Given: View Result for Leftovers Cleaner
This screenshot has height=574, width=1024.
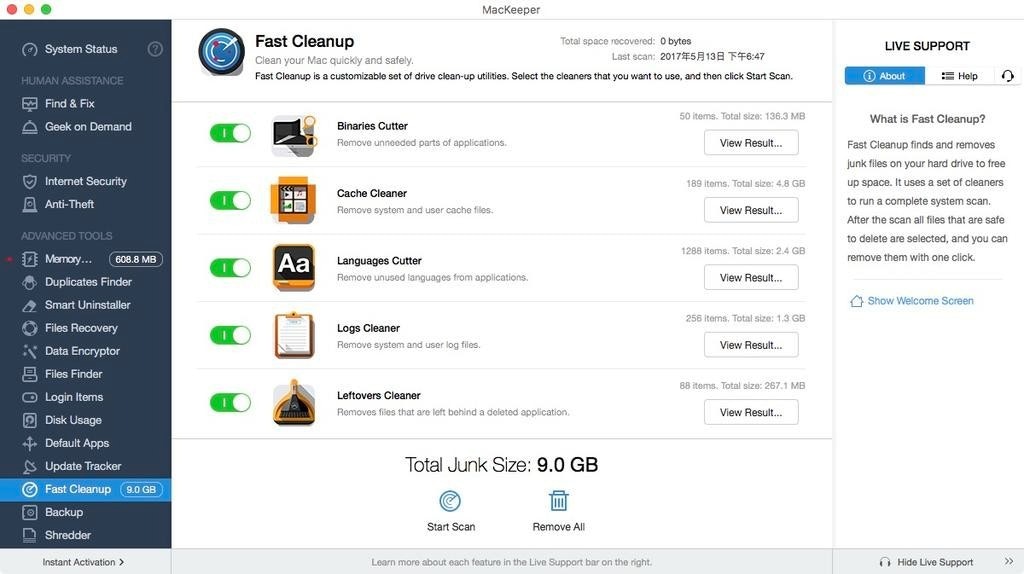Looking at the screenshot, I should 751,412.
